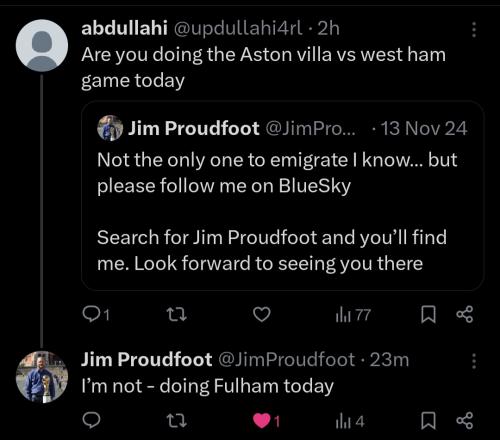This screenshot has width=500, height=440.
Task: Open the @updullahi4rl handle link
Action: click(x=238, y=29)
